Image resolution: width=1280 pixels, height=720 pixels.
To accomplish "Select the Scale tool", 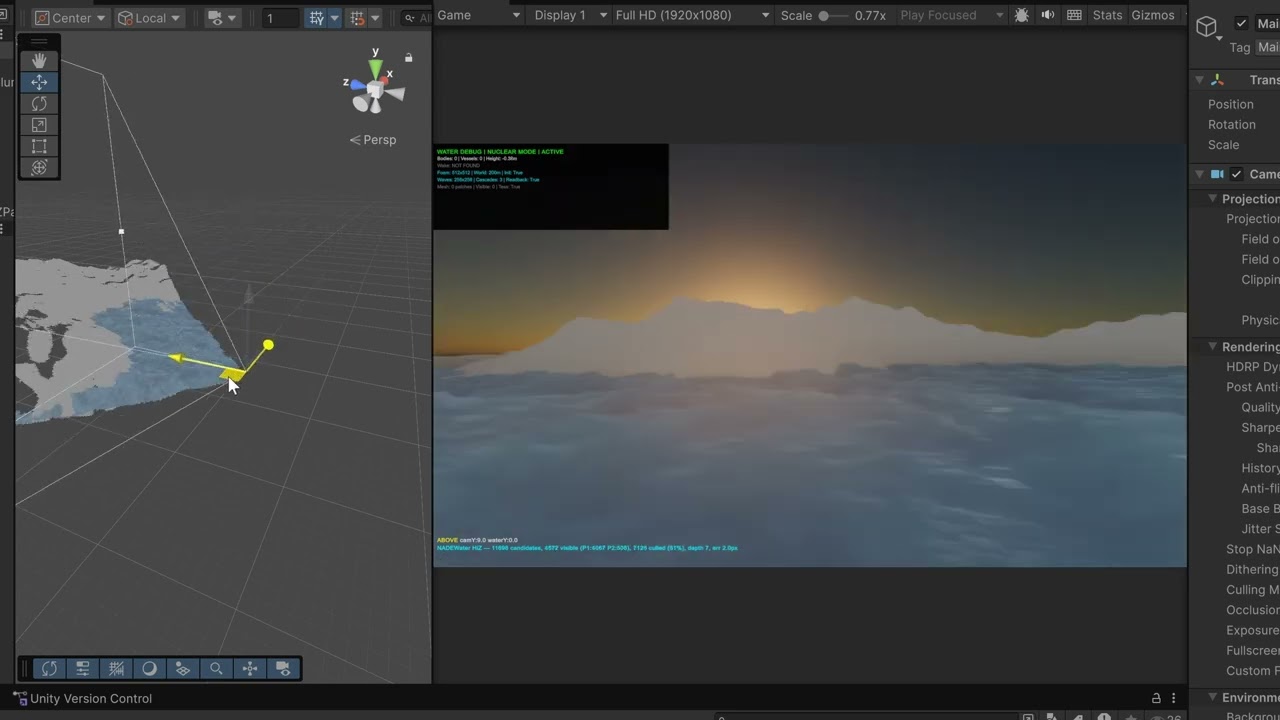I will click(x=39, y=125).
